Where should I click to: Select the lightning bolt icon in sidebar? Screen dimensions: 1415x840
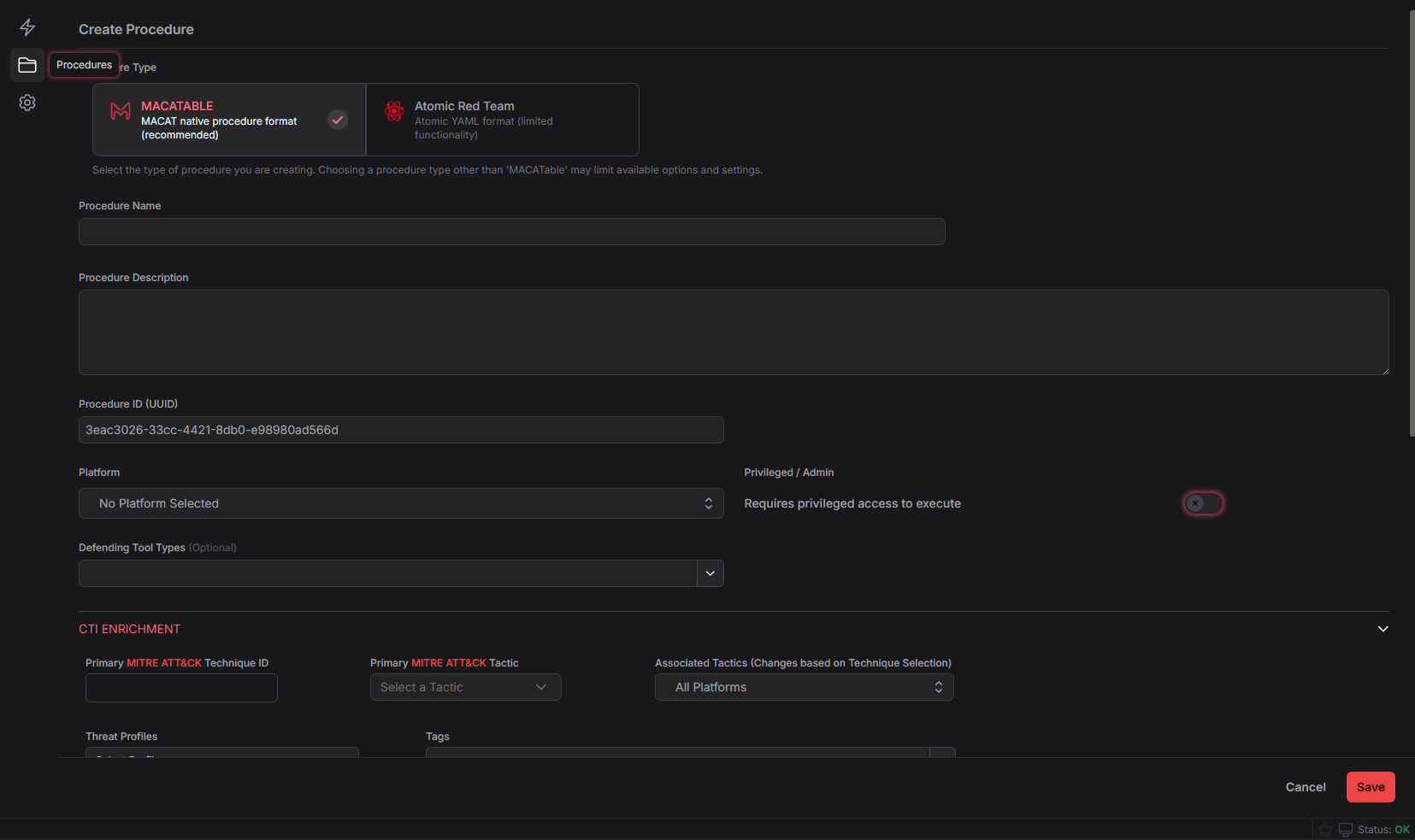pos(27,26)
